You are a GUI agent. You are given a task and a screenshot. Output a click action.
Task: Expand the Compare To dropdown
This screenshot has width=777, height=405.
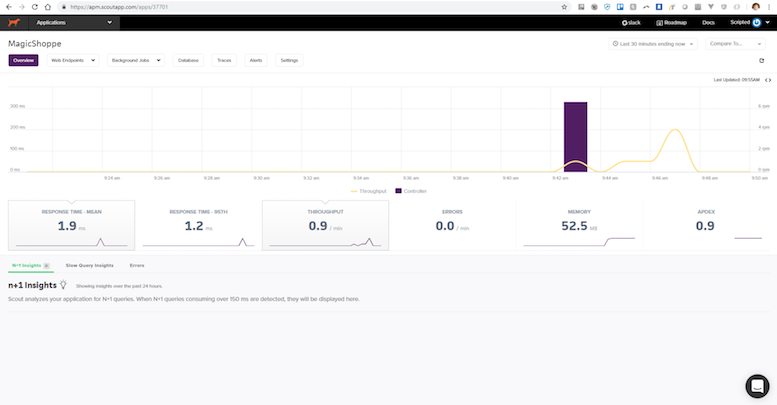735,44
